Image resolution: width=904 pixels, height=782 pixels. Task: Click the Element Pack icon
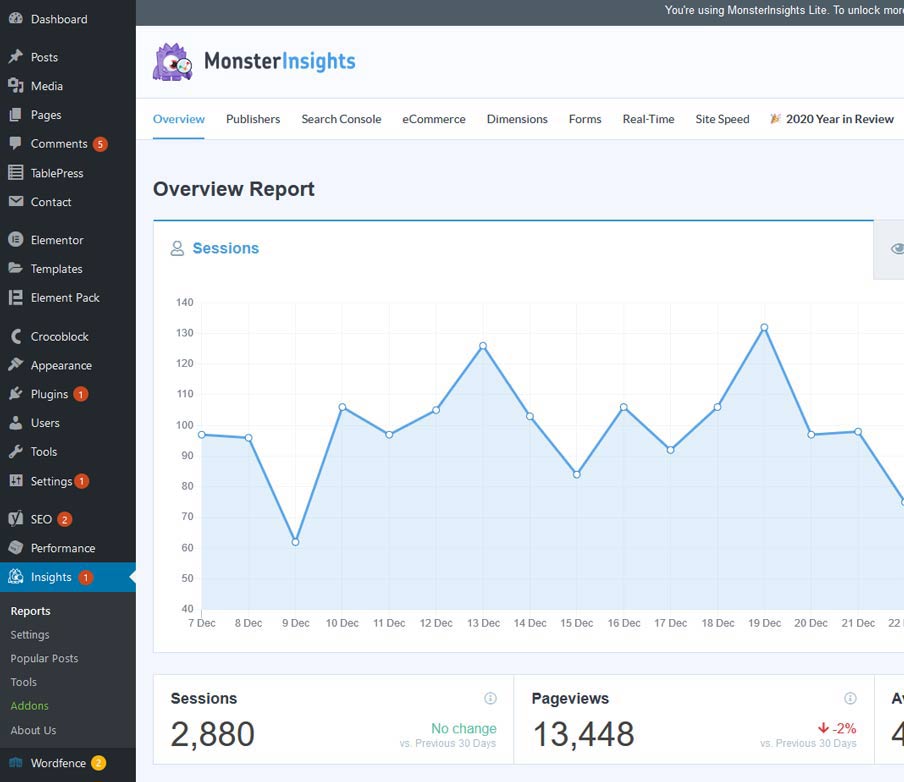click(x=16, y=298)
